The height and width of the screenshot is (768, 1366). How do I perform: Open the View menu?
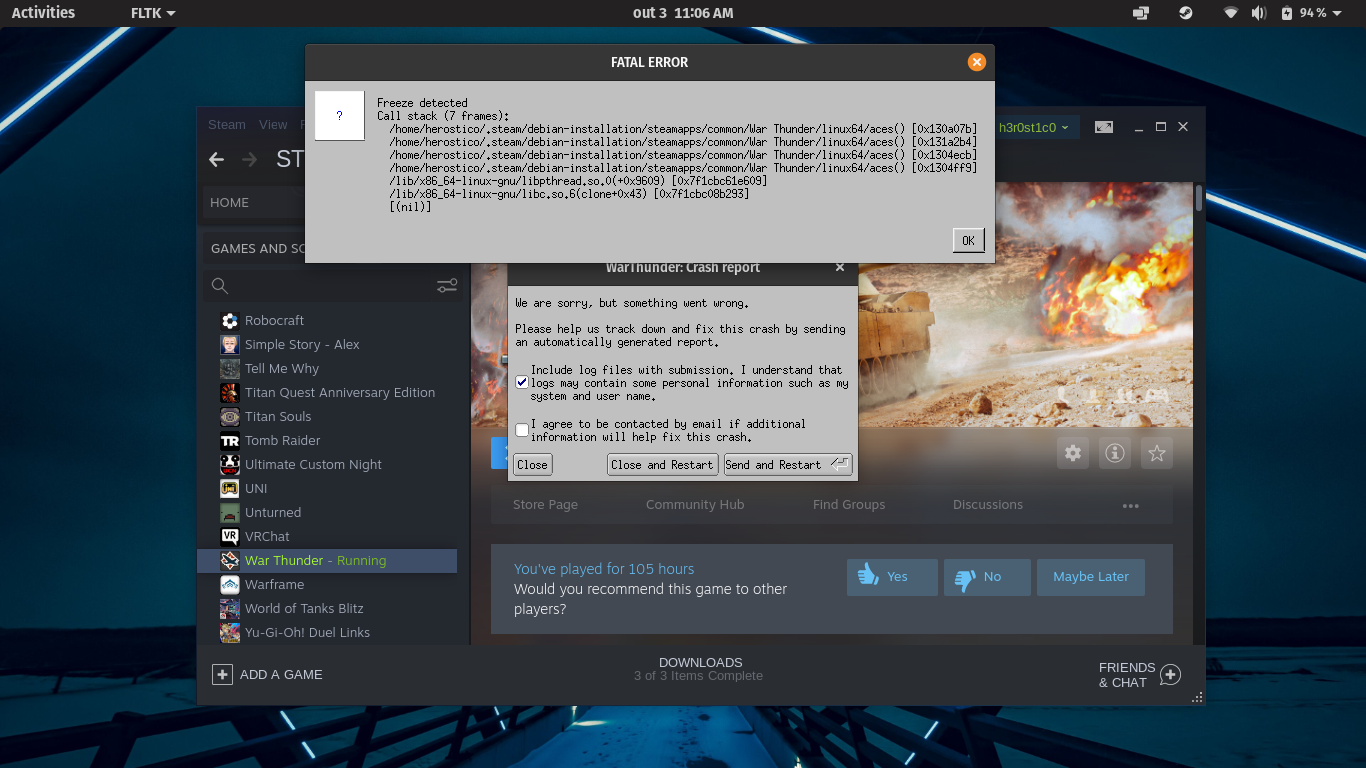tap(273, 125)
